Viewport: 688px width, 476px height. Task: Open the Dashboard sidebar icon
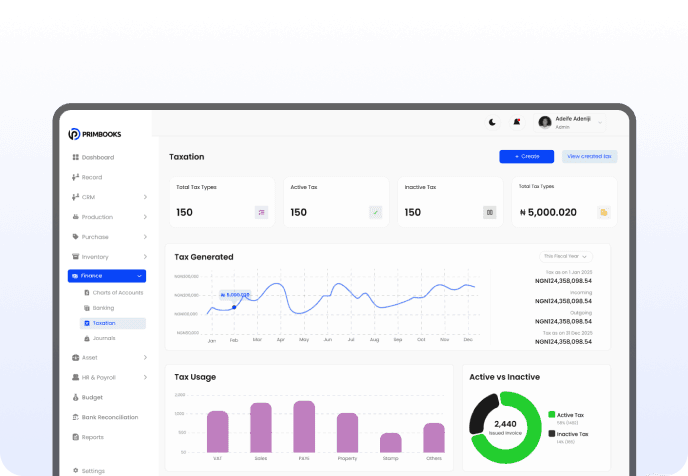pyautogui.click(x=75, y=157)
